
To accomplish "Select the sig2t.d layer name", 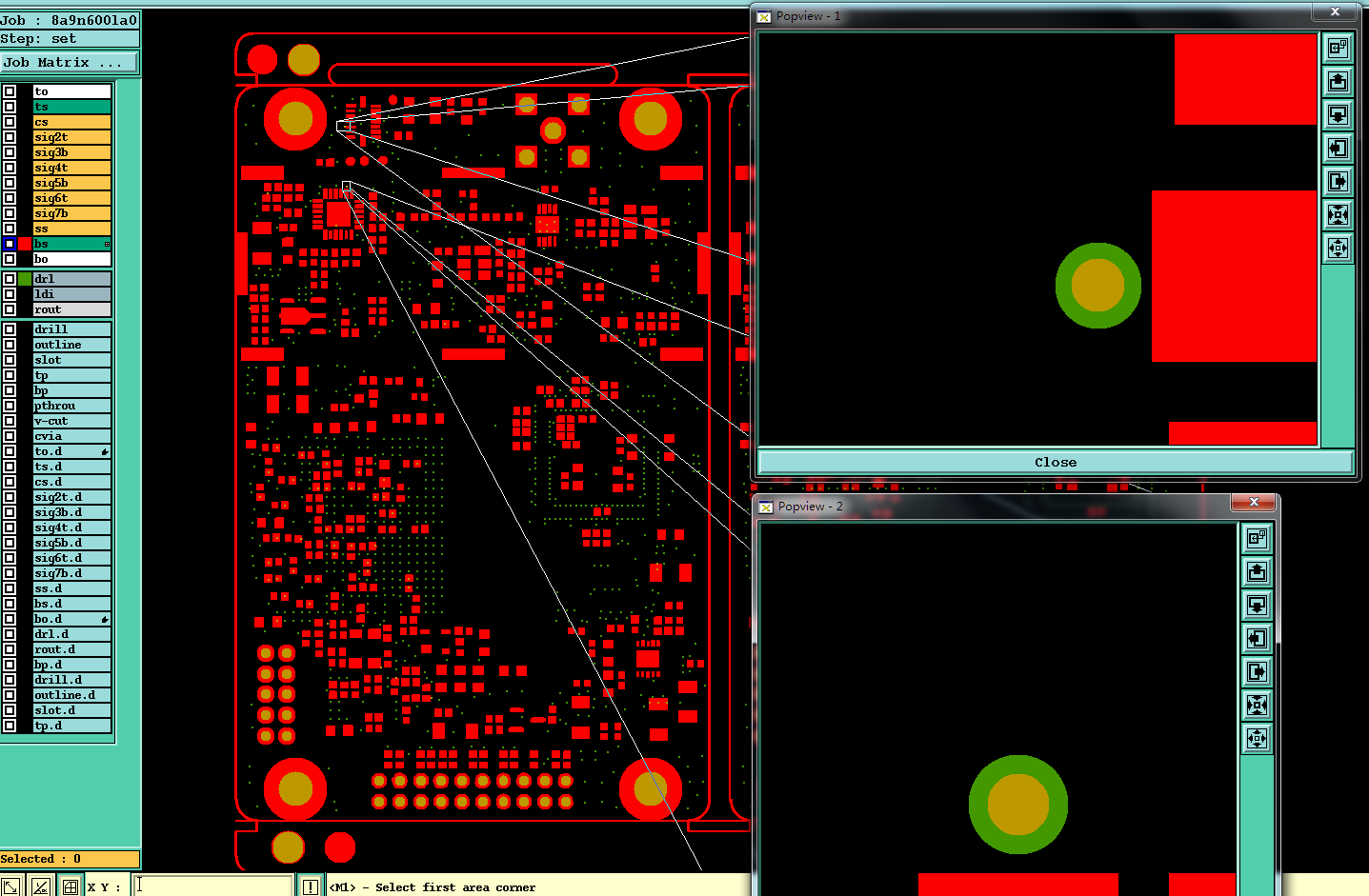I will pos(72,497).
